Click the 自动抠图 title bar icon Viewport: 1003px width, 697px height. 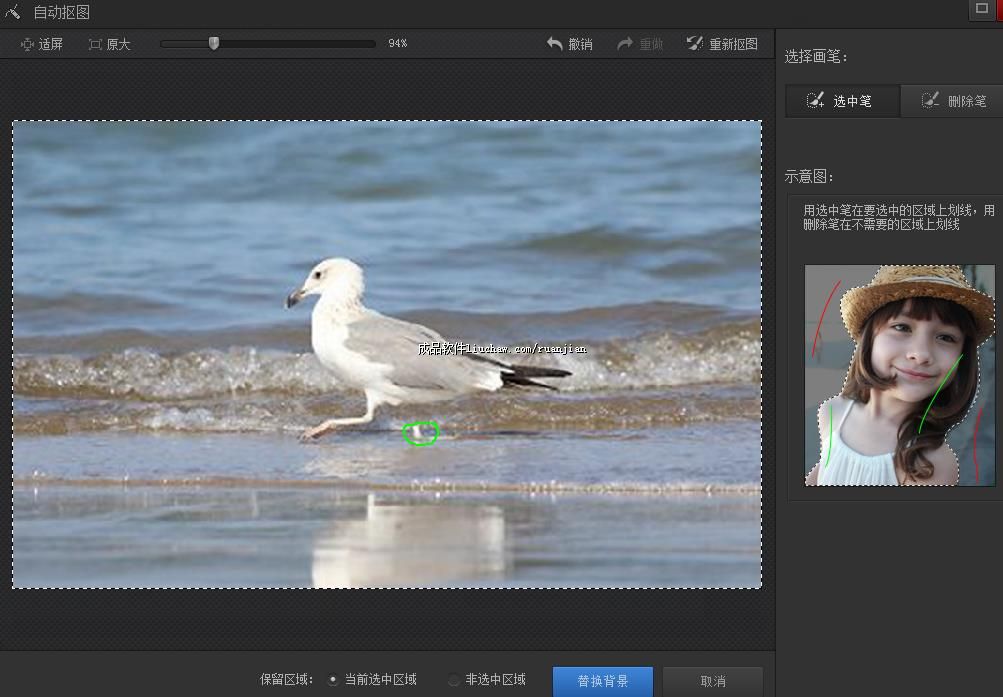13,12
